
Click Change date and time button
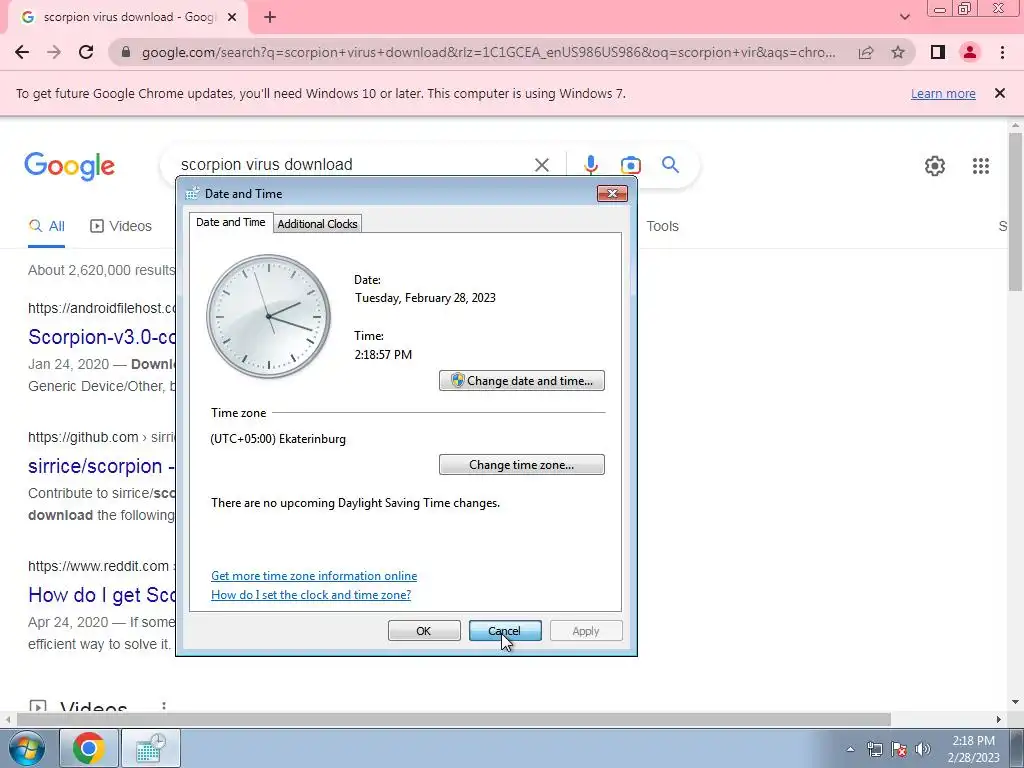[x=522, y=381]
